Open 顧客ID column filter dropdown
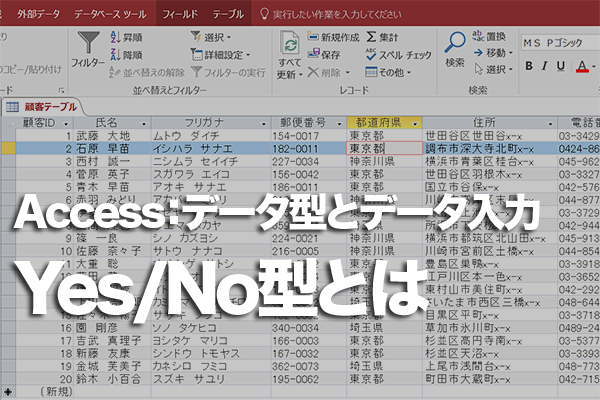 (x=66, y=124)
